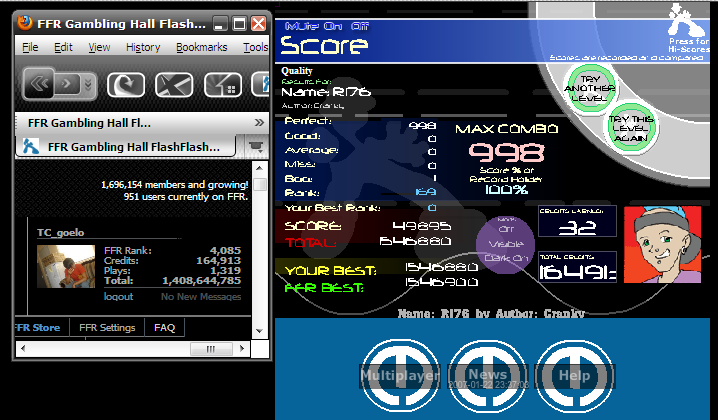This screenshot has height=420, width=718.
Task: Click the browser Forward arrow button
Action: tap(67, 84)
